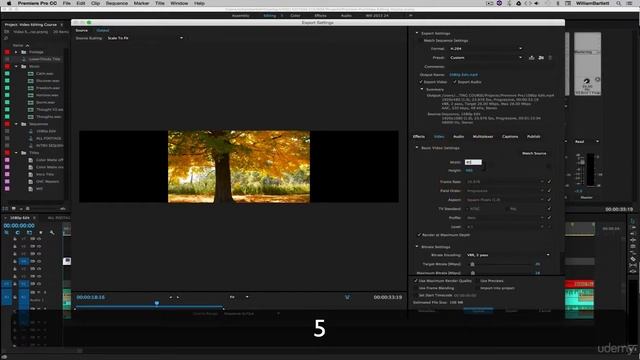Click the snap magnet icon in timeline
This screenshot has height=360, width=640.
point(18,232)
